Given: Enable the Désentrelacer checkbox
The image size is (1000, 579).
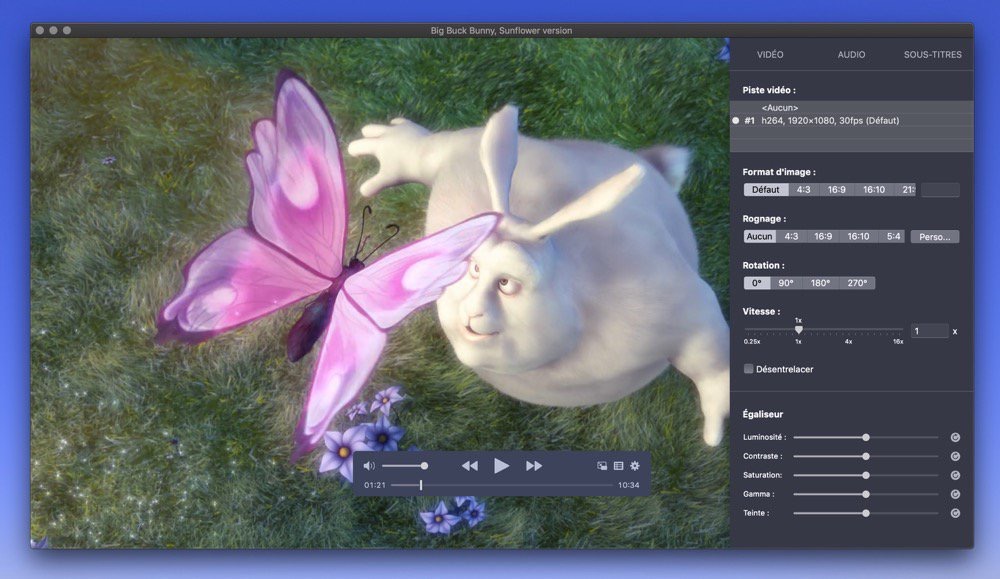Looking at the screenshot, I should (x=749, y=369).
